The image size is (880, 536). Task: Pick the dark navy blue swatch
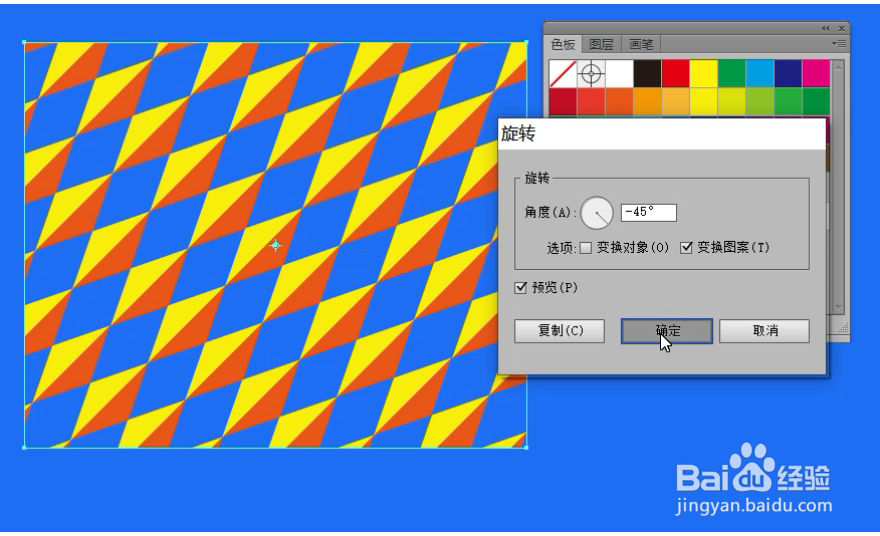788,74
